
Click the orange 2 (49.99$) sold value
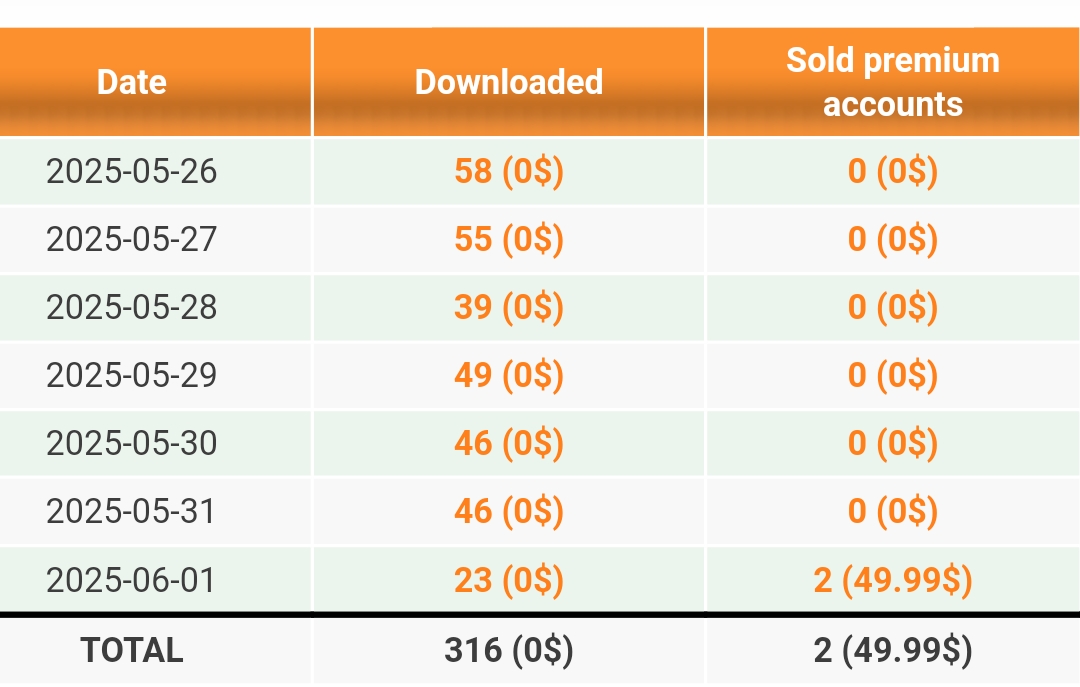pyautogui.click(x=893, y=580)
